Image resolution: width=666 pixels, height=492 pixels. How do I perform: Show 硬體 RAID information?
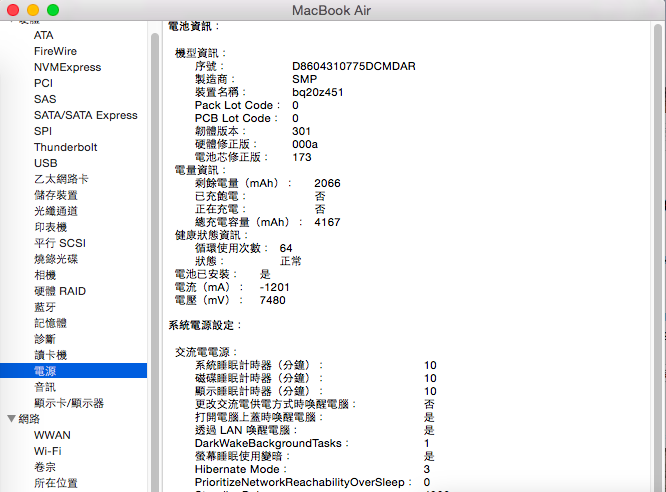pos(60,291)
